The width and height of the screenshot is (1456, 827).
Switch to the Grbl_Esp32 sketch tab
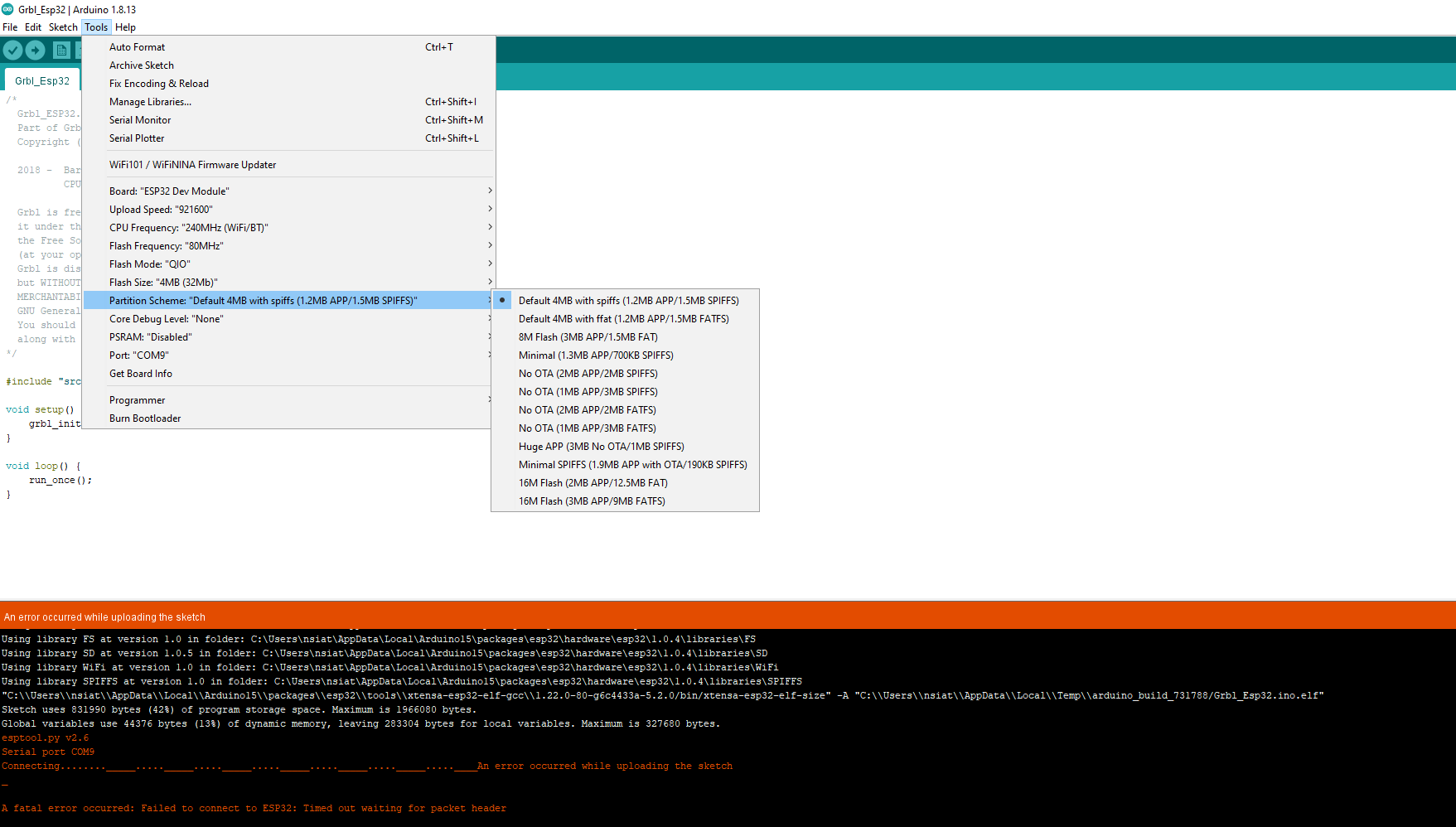[x=42, y=81]
